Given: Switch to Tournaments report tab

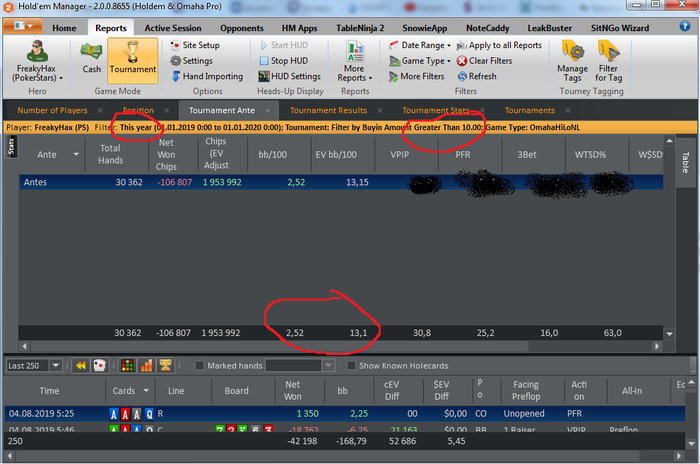Looking at the screenshot, I should click(x=529, y=110).
